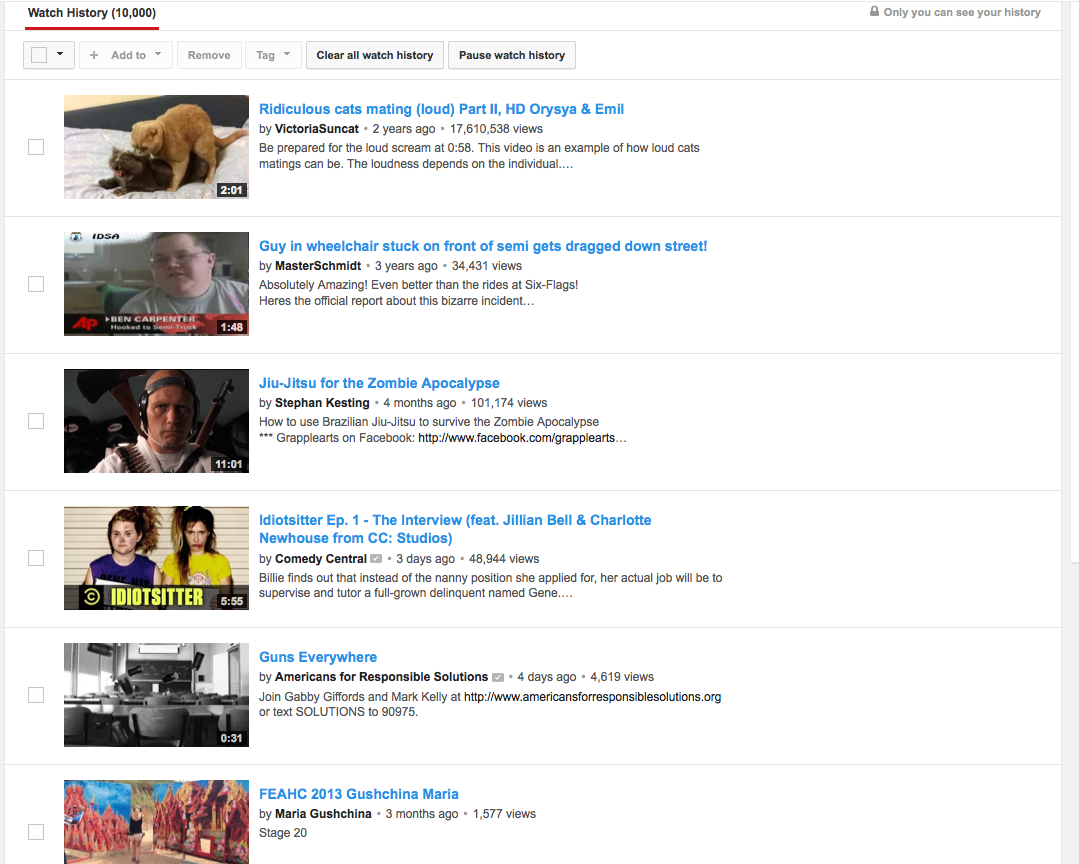
Task: Open the FEAHC 2013 video thumbnail
Action: click(156, 822)
